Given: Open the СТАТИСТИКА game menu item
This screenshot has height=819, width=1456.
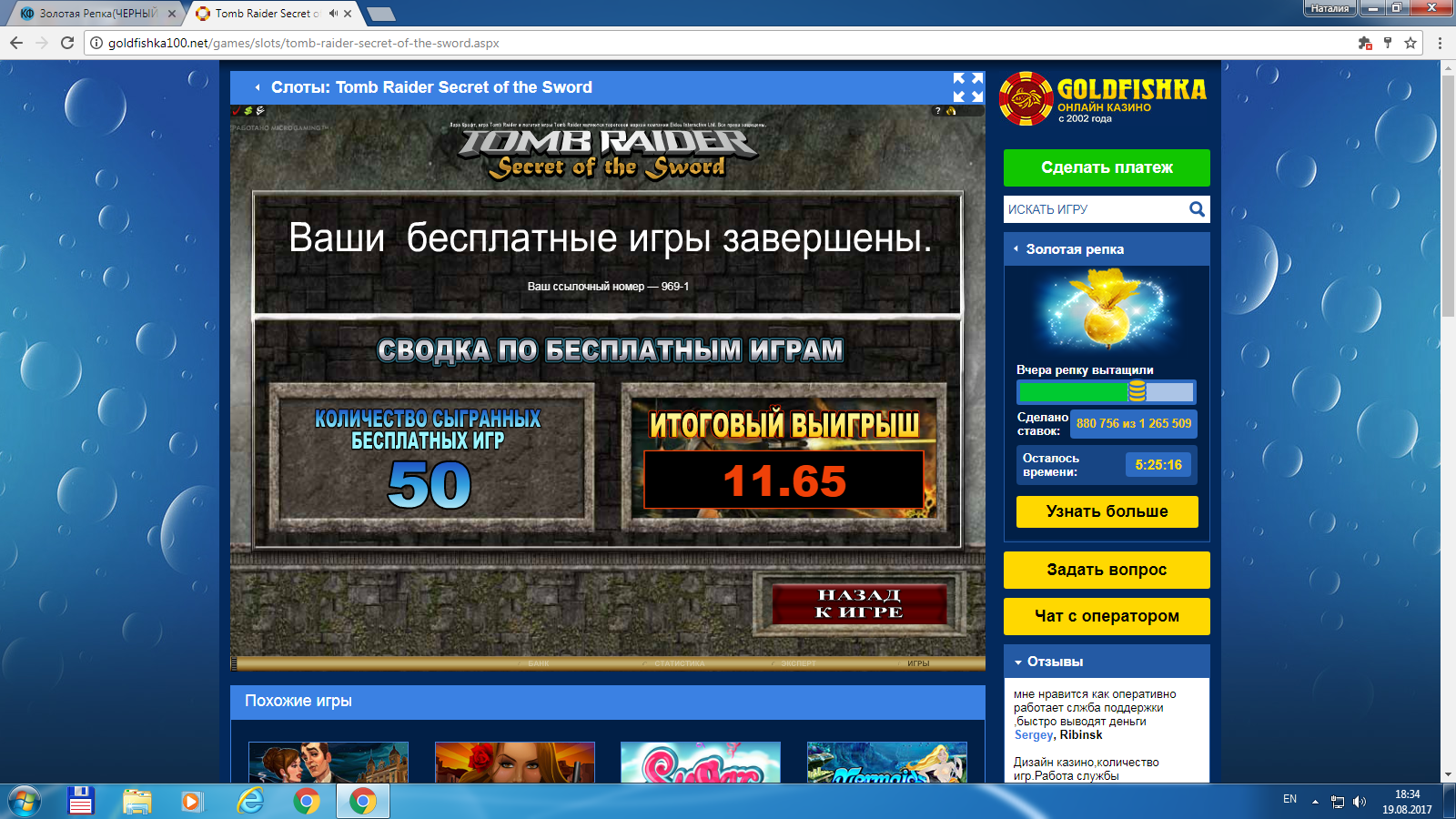Looking at the screenshot, I should (x=679, y=663).
